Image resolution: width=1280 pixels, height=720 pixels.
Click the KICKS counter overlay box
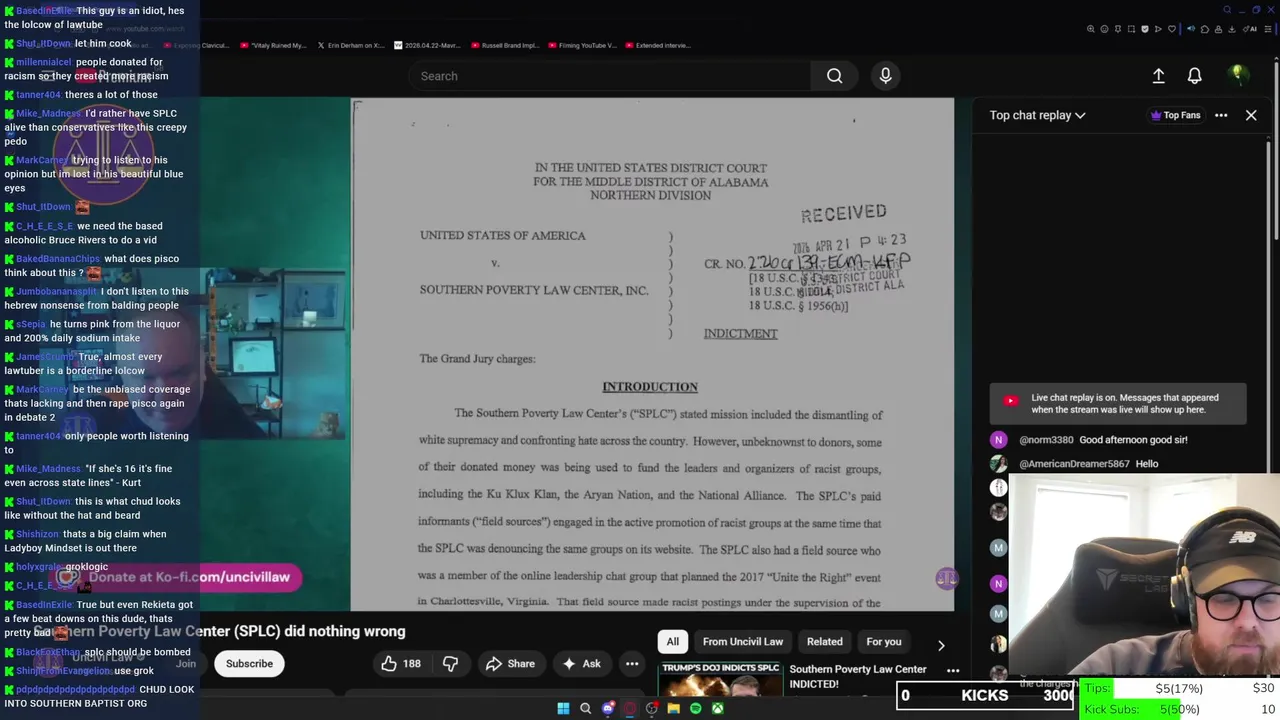985,696
